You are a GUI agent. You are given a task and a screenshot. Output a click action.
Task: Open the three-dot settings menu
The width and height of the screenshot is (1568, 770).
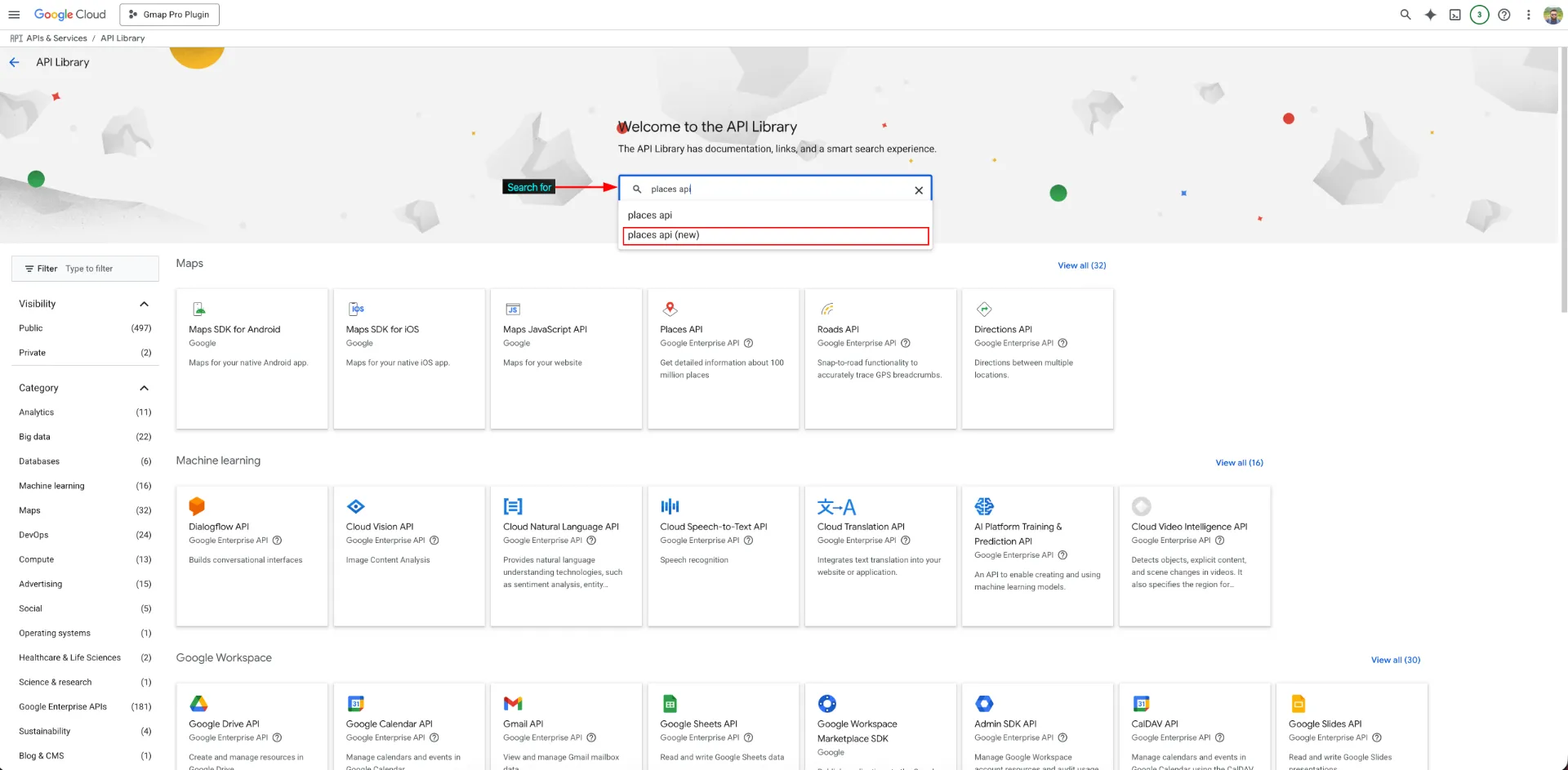pos(1528,15)
